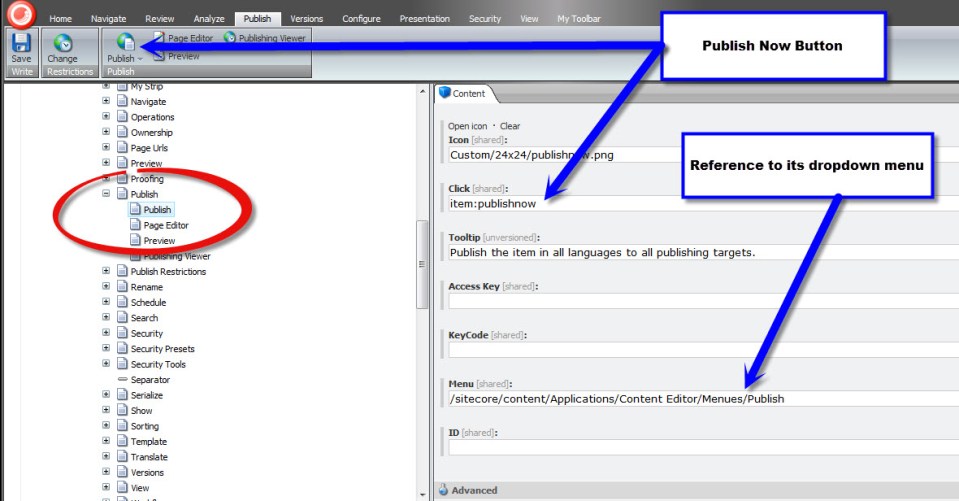Open the Publish button dropdown arrow
This screenshot has height=501, width=959.
coord(140,59)
